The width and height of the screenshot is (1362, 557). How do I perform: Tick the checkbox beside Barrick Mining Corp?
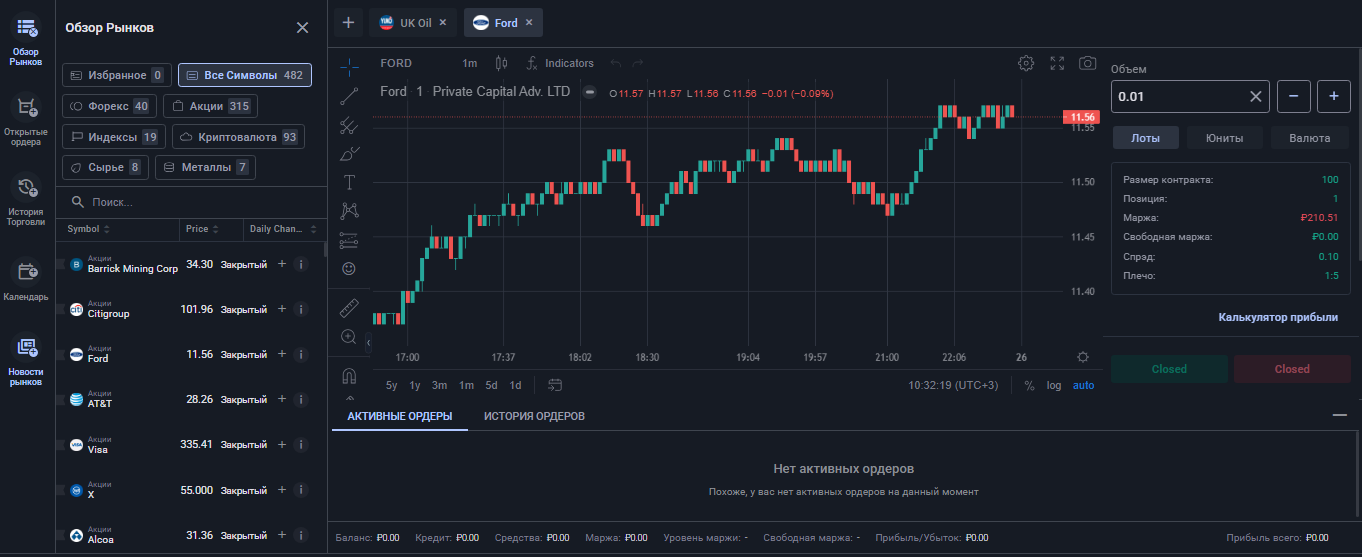(60, 264)
